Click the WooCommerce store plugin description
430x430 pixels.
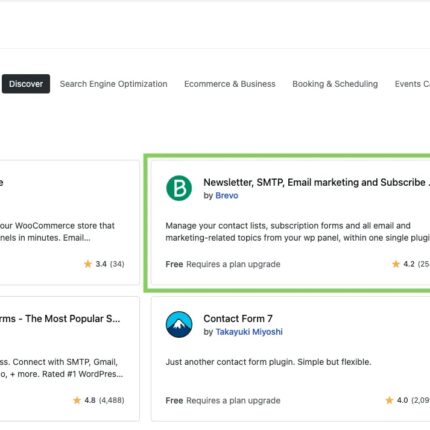point(57,232)
